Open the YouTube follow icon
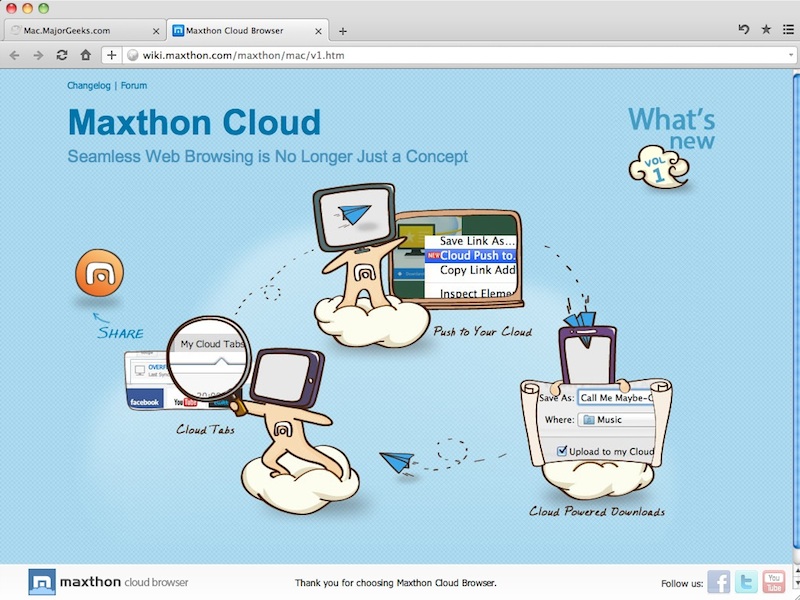Viewport: 800px width, 600px height. pyautogui.click(x=774, y=582)
